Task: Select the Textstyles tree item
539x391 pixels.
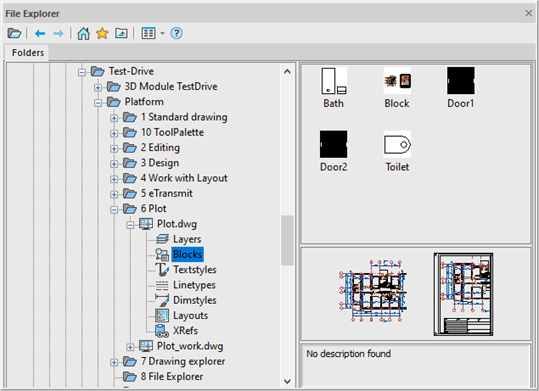Action: 195,270
